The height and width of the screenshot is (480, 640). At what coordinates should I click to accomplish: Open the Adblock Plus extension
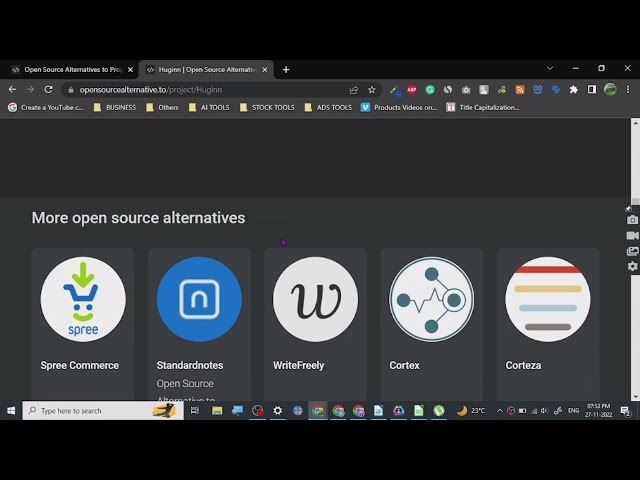coord(412,90)
